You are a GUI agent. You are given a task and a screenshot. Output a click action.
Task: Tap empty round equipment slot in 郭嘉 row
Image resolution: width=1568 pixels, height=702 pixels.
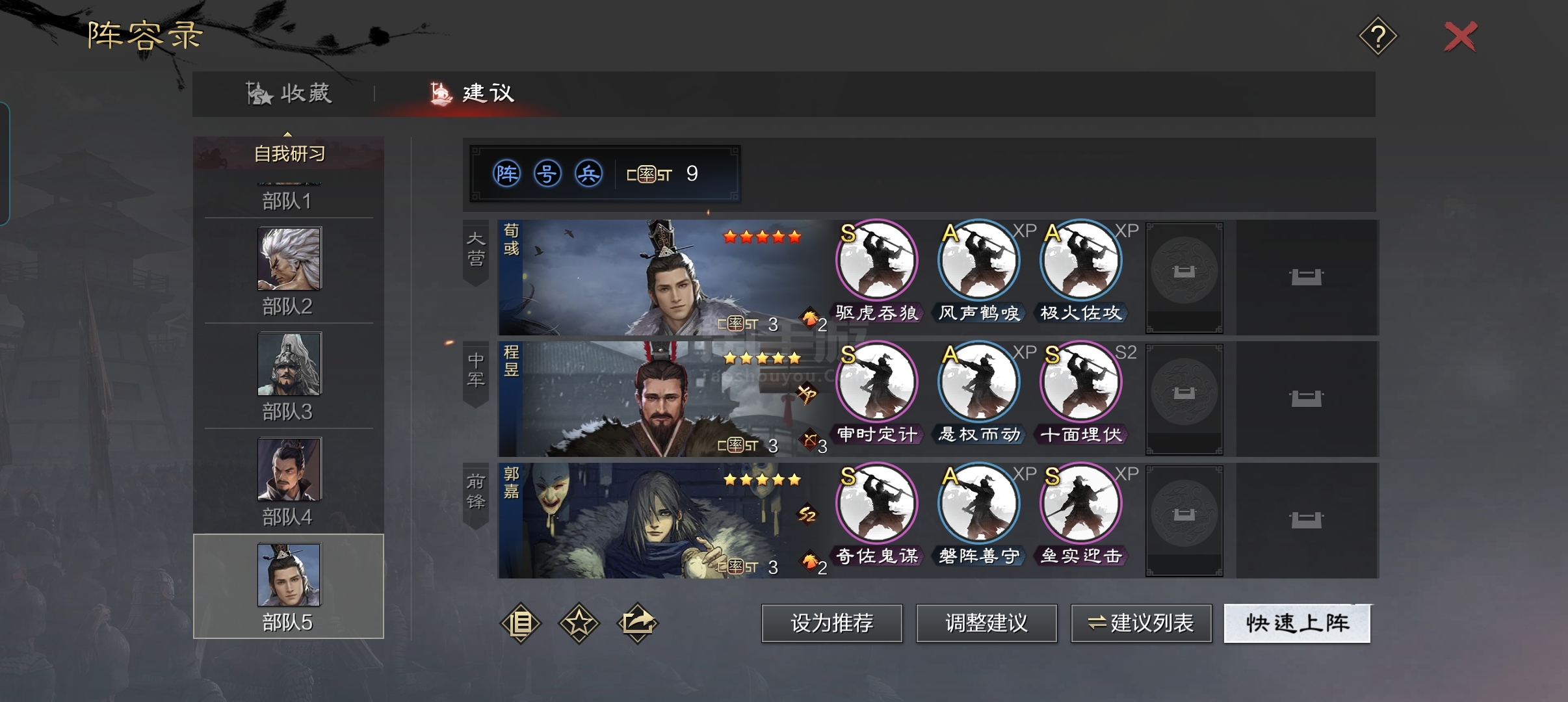1184,521
